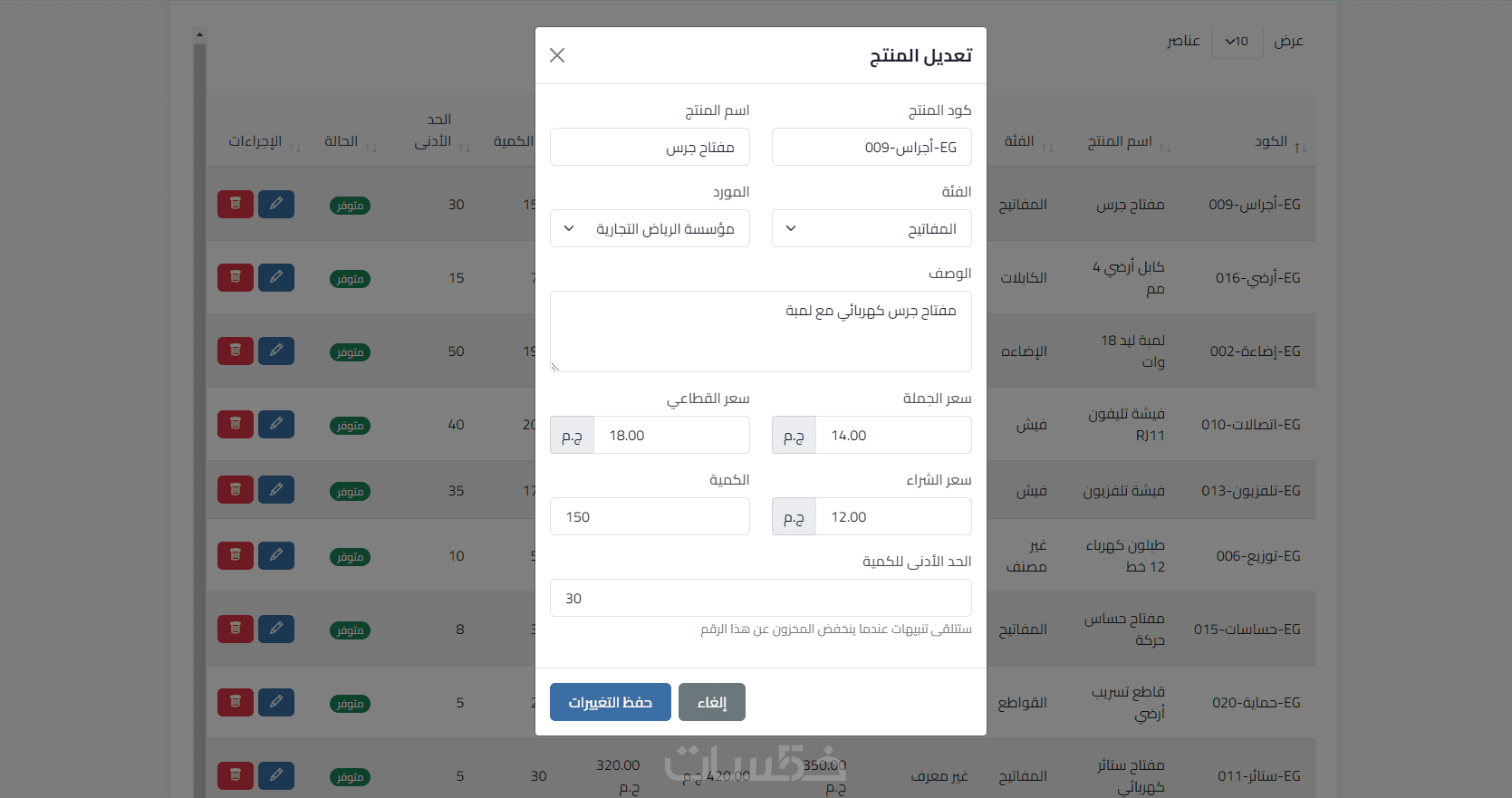The height and width of the screenshot is (798, 1512).
Task: Click edit pencil icon for EG-توزيع-006 row
Action: pyautogui.click(x=276, y=555)
